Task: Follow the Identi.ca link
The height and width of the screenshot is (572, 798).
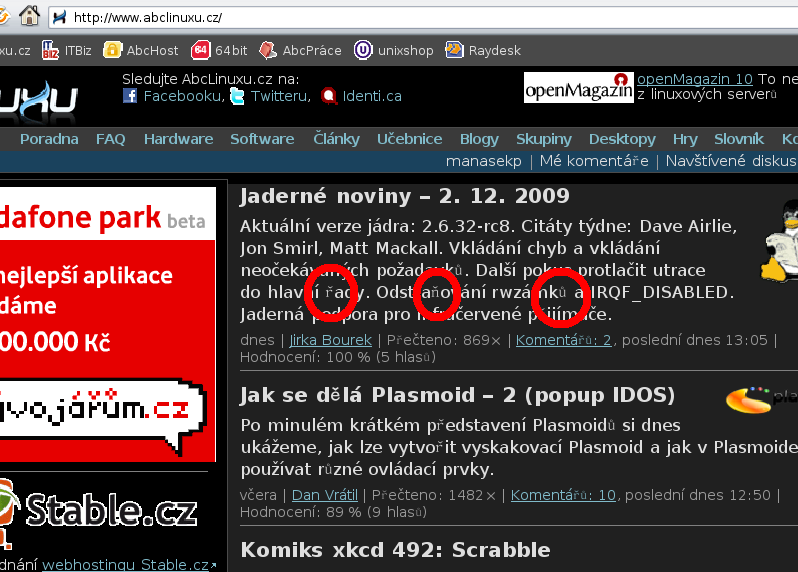Action: [x=372, y=96]
